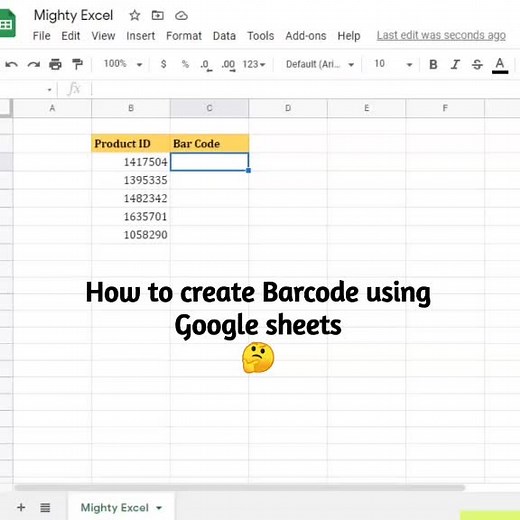Select column E header
Screen dimensions: 520x520
pos(367,108)
